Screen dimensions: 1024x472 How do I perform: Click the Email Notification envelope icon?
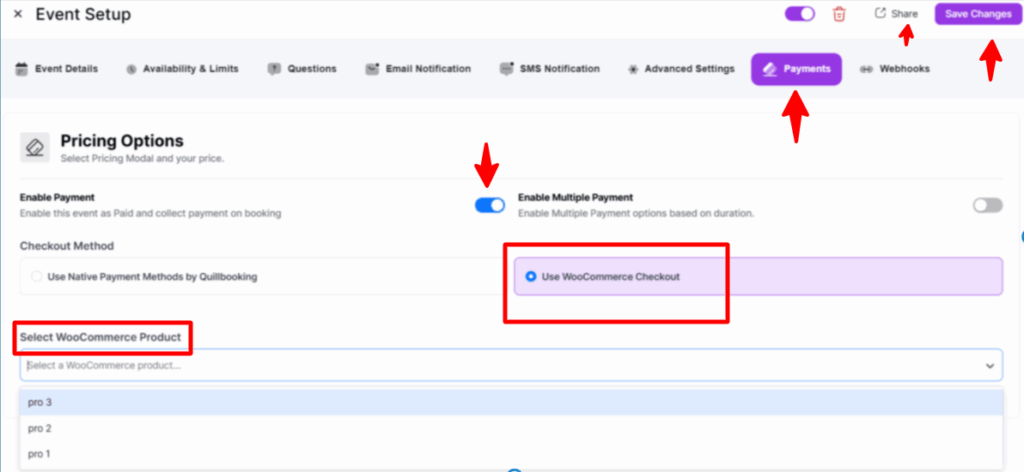(x=371, y=69)
